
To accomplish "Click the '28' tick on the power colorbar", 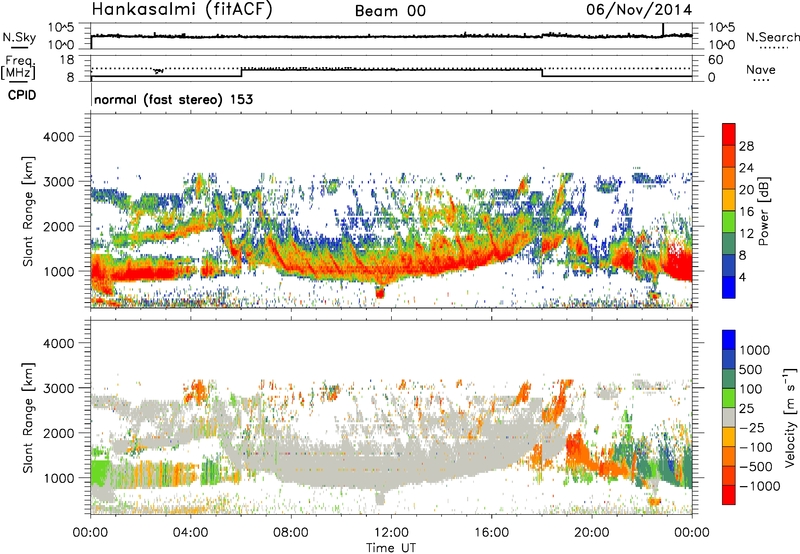I will coord(746,146).
